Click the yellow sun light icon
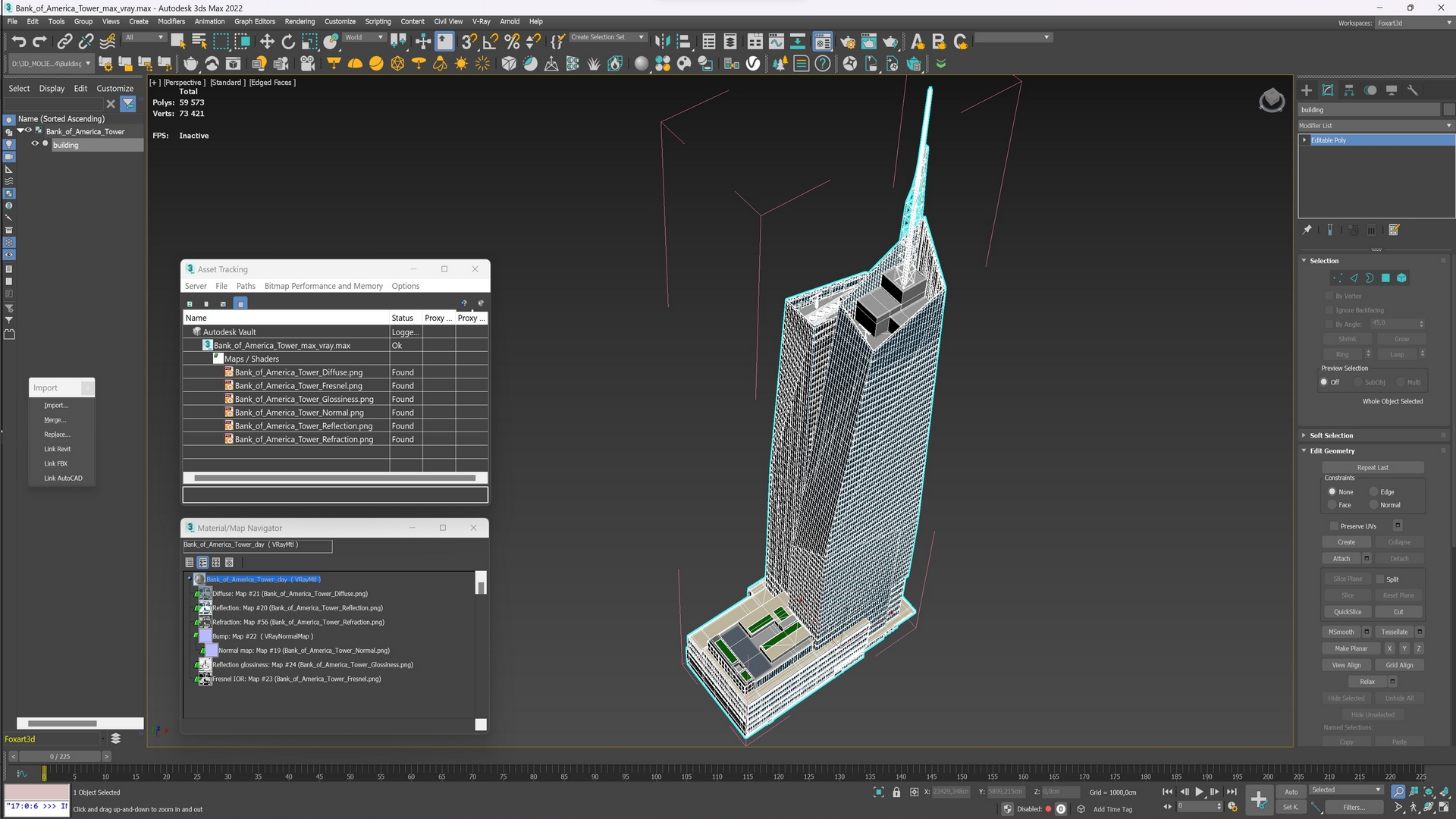This screenshot has width=1456, height=819. click(461, 64)
